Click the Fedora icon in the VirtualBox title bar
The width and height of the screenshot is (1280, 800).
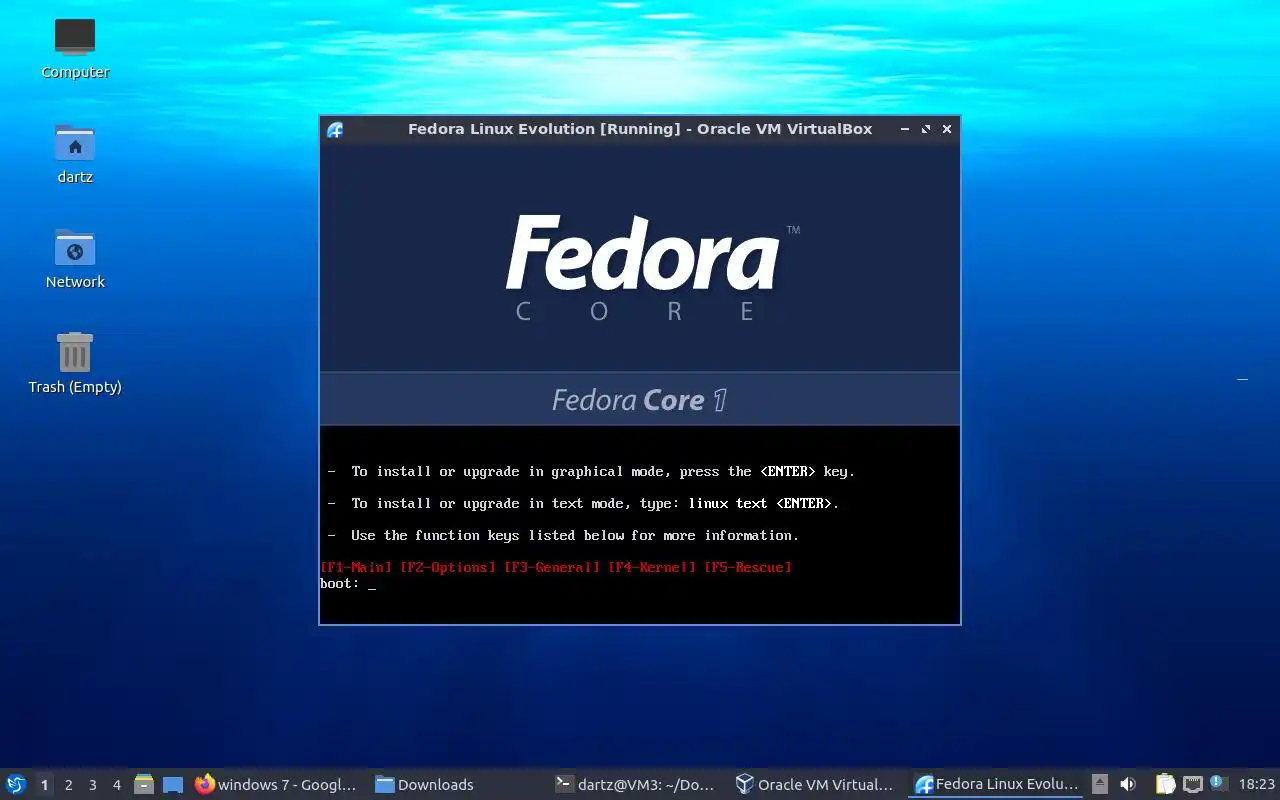point(335,129)
